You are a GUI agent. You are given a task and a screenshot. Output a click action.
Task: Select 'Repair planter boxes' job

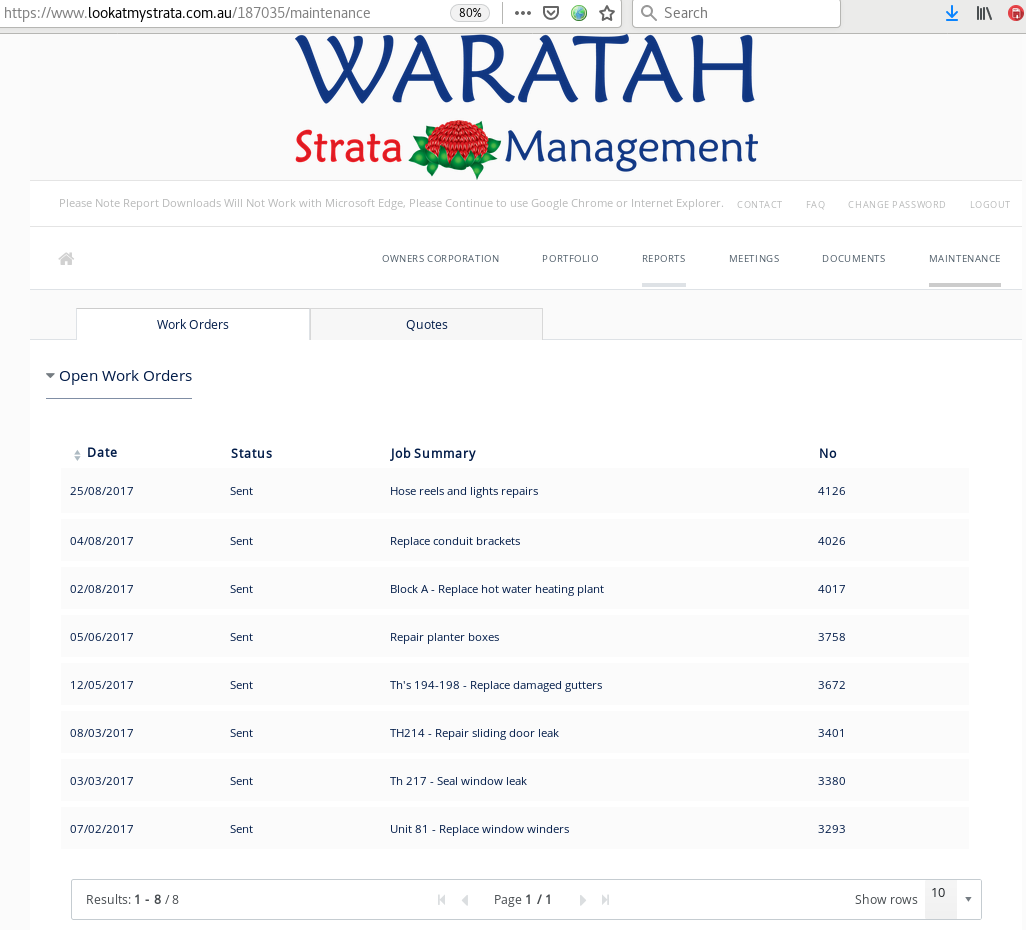[444, 637]
